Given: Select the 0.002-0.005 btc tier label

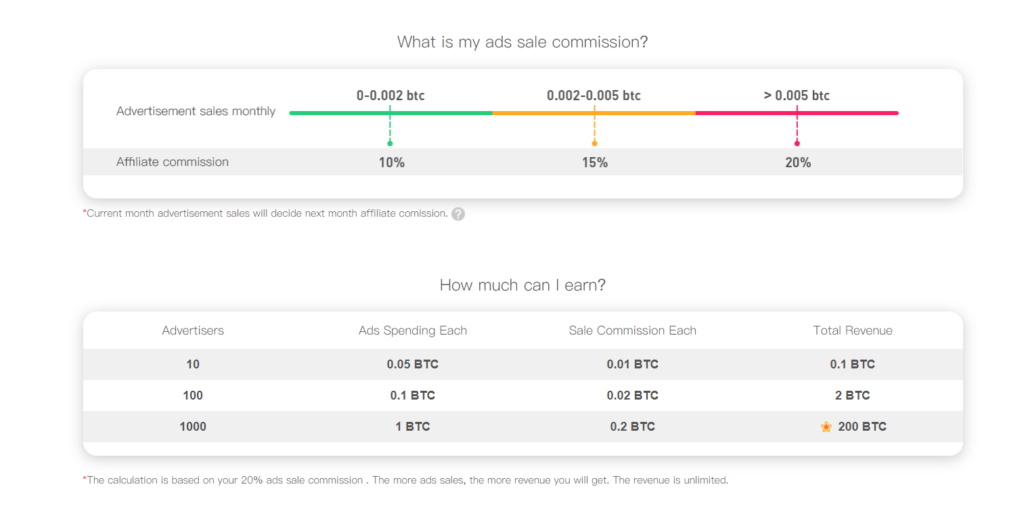Looking at the screenshot, I should (594, 96).
